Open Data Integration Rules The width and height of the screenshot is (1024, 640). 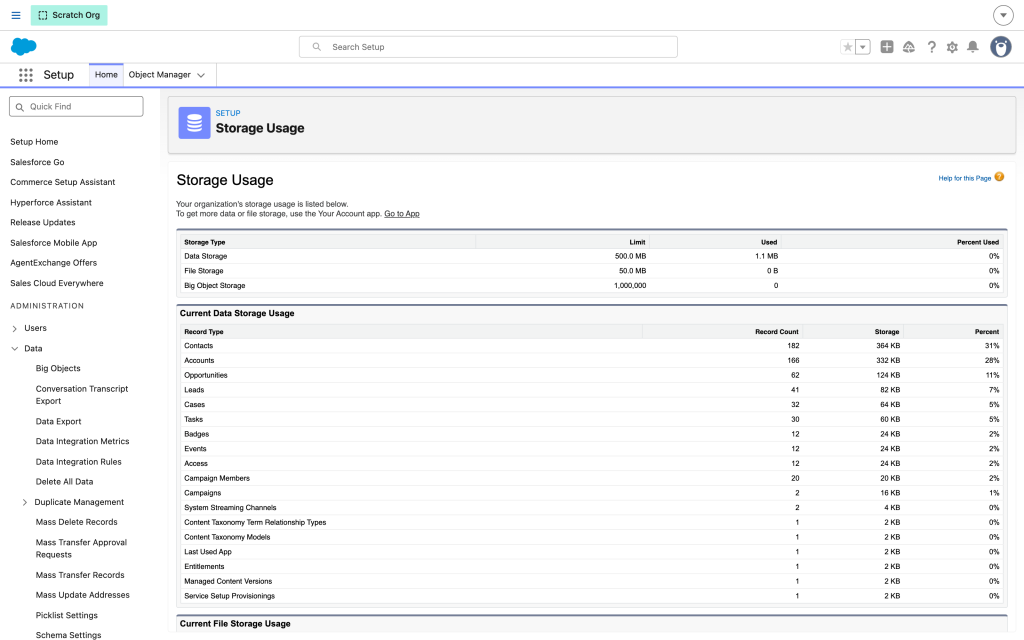tap(78, 462)
